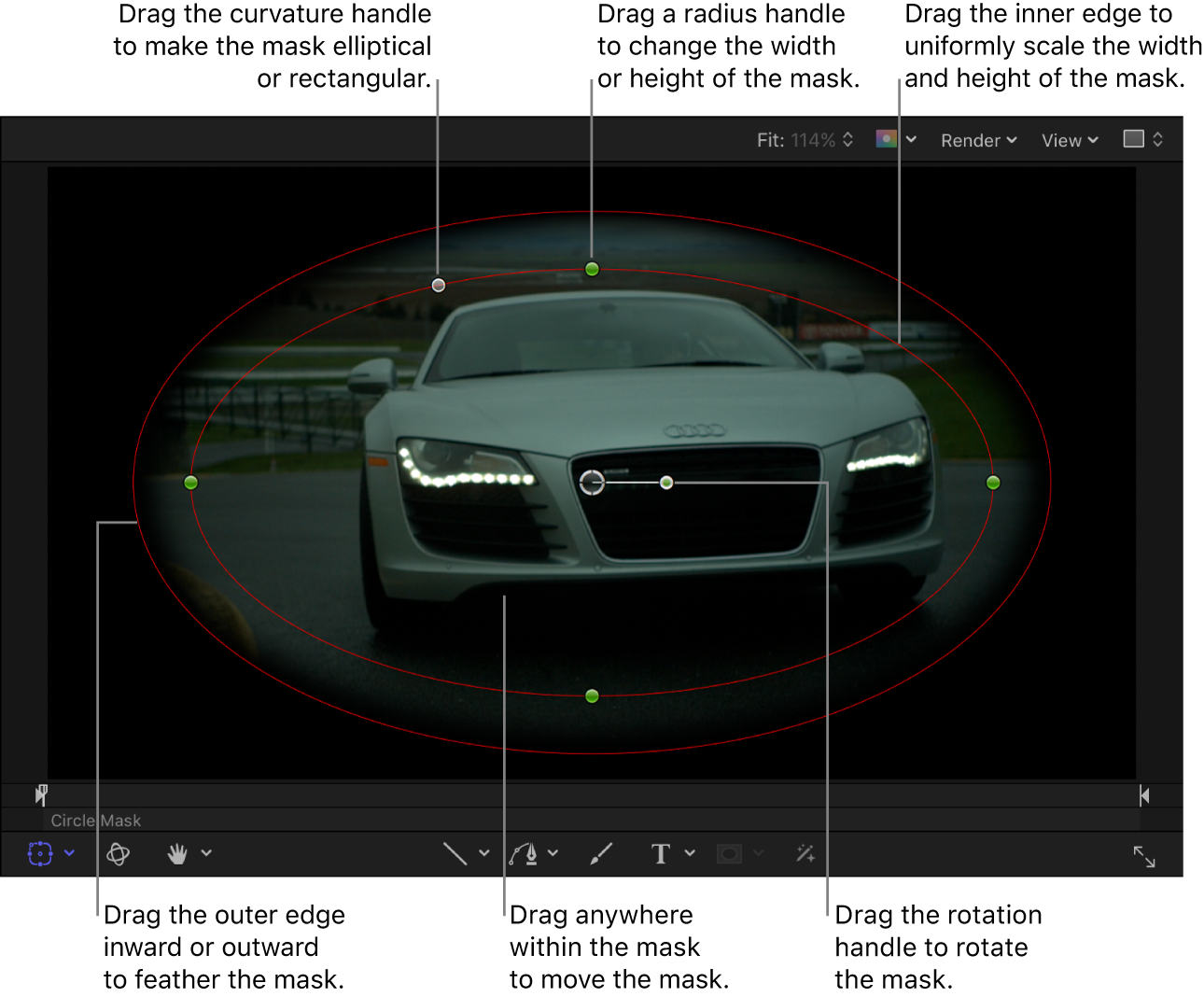
Task: Select the Paint Stroke tool
Action: click(599, 852)
